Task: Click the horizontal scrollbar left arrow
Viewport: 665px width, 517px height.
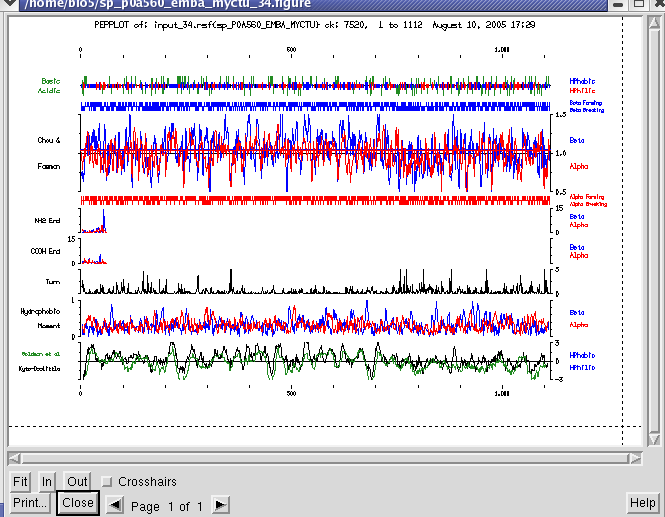Action: pos(14,458)
